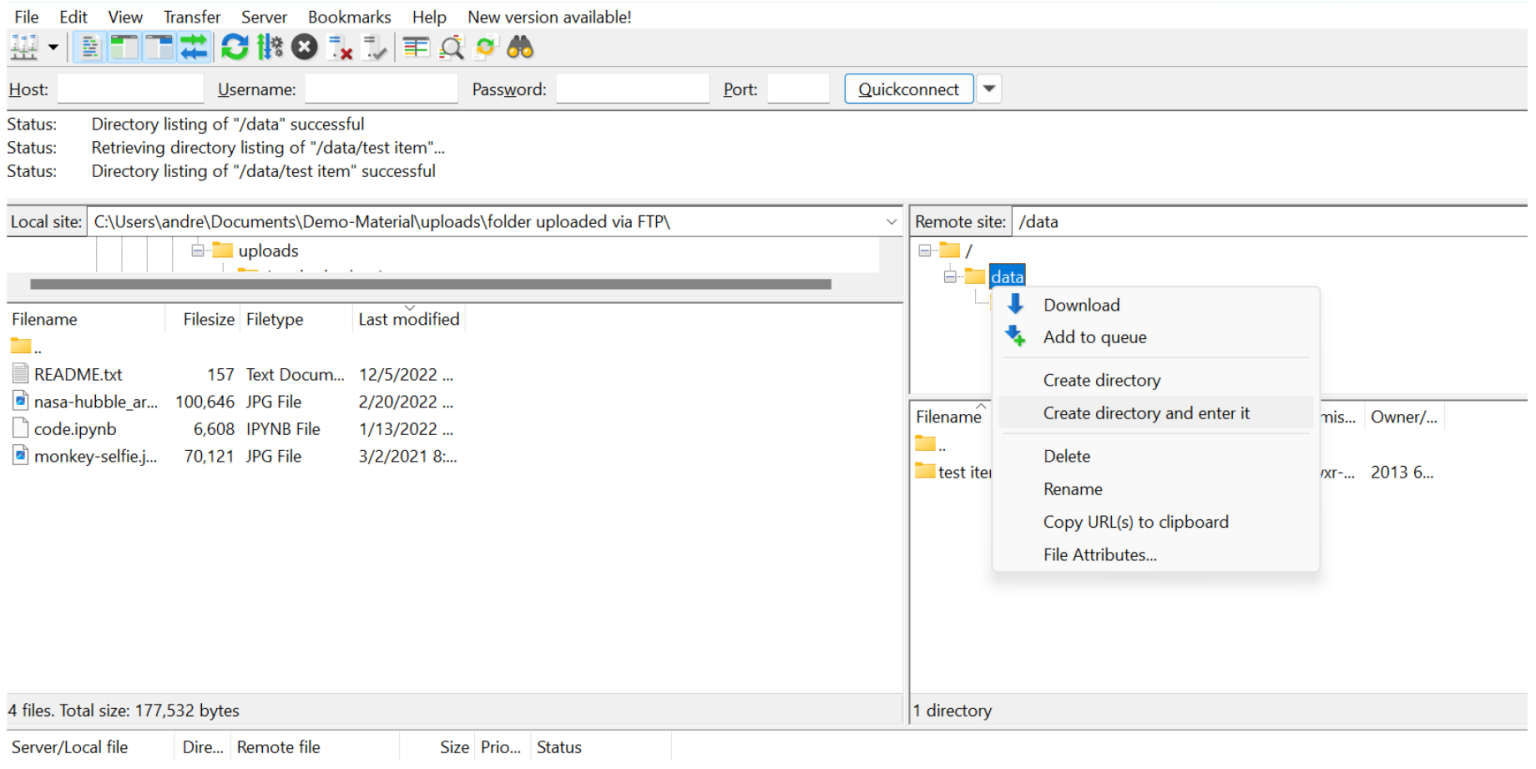Screen dimensions: 1536x769
Task: Toggle transfer queue display
Action: click(193, 47)
